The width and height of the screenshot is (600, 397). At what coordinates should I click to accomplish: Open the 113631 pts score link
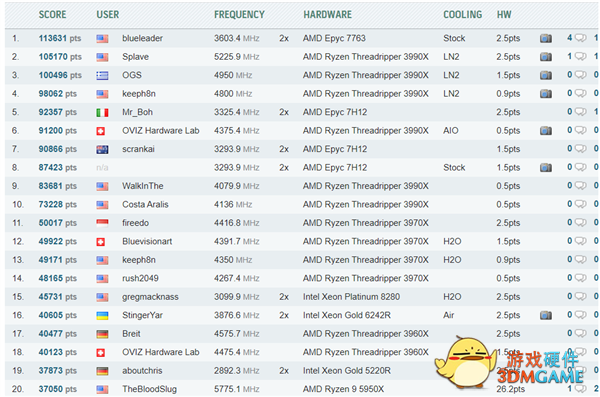(60, 38)
